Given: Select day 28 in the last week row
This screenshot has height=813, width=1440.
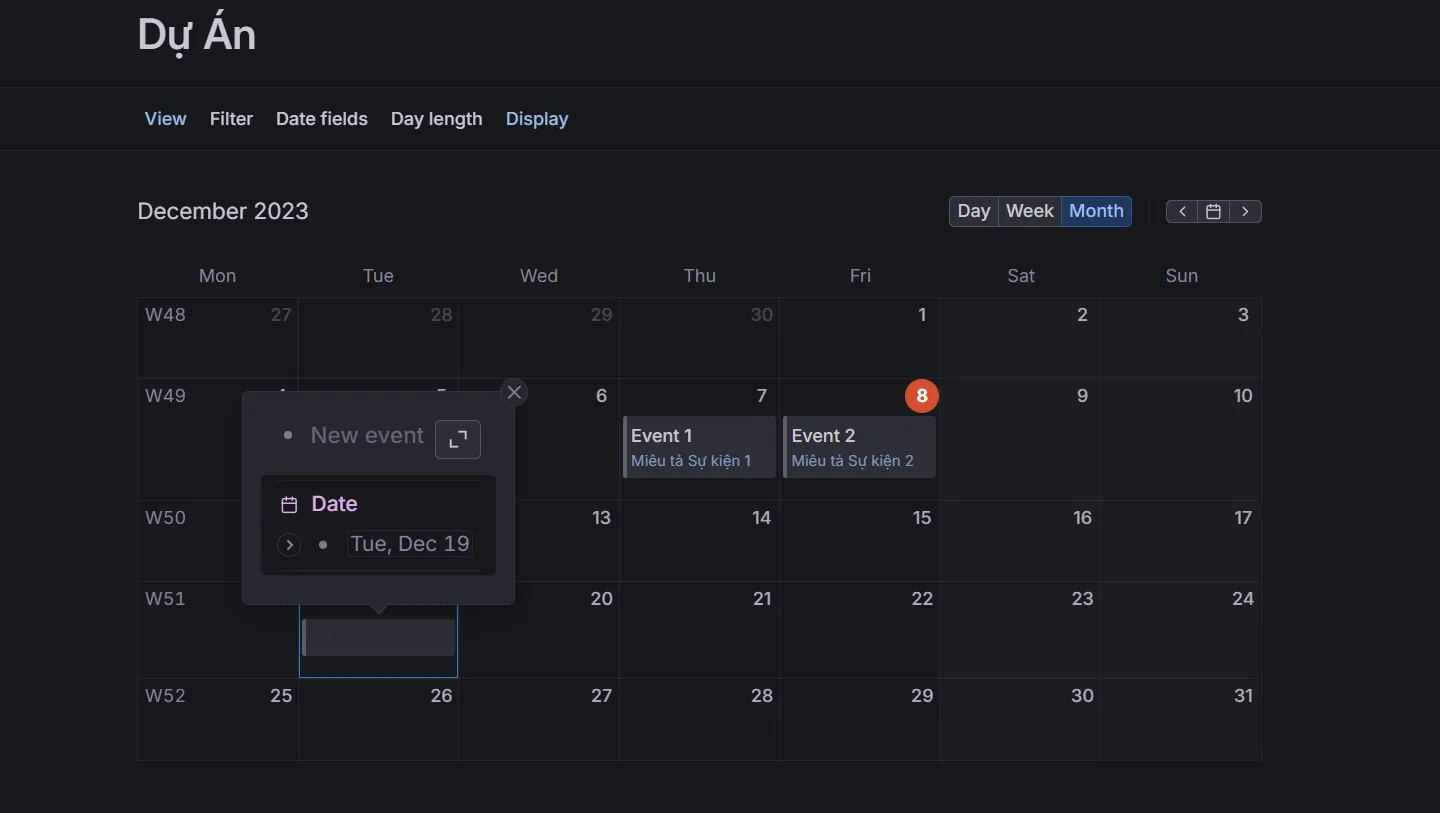Looking at the screenshot, I should click(762, 696).
